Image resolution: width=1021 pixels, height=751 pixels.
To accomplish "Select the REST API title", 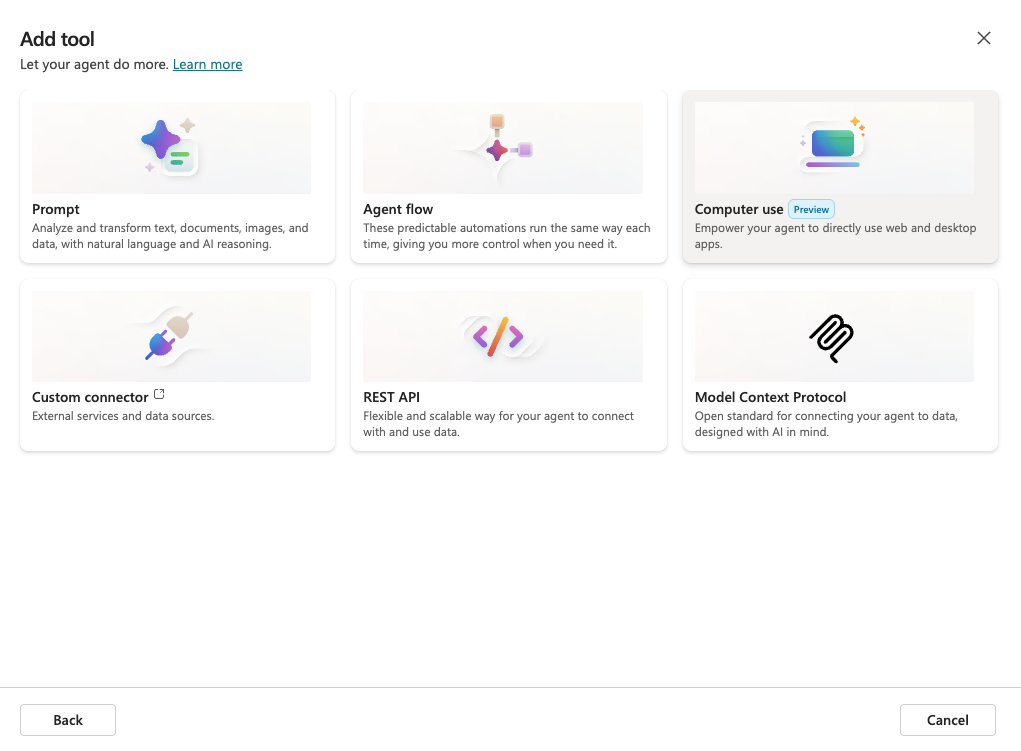I will tap(391, 397).
